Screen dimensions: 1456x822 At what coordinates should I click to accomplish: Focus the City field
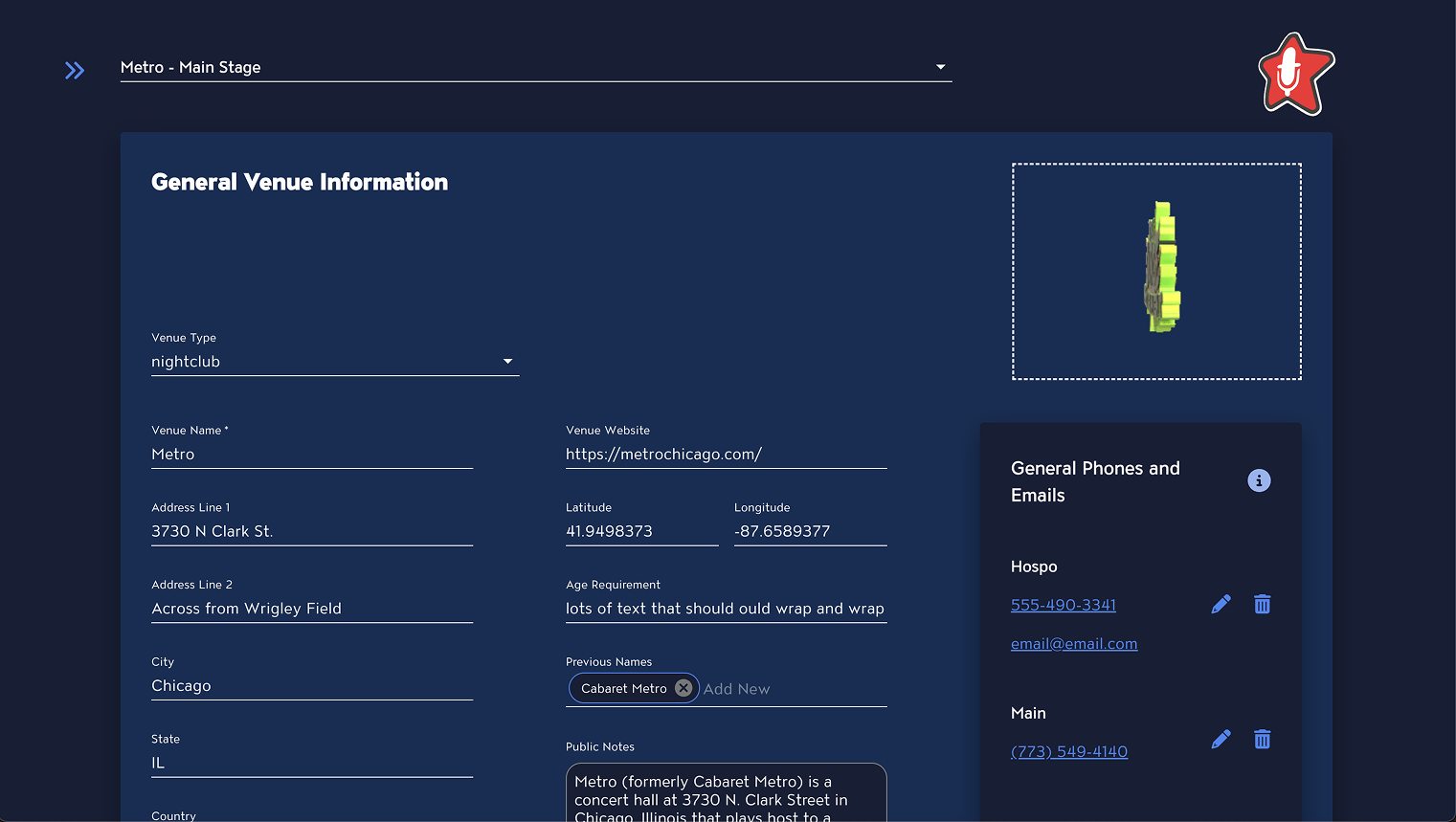pos(312,686)
